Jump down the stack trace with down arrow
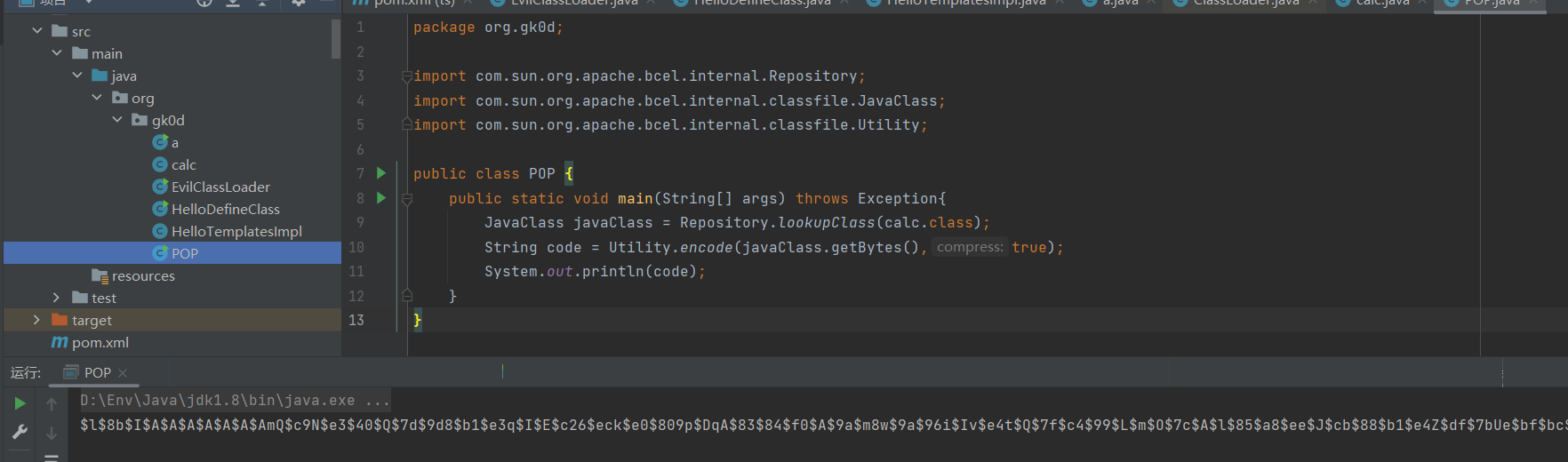 coord(52,433)
